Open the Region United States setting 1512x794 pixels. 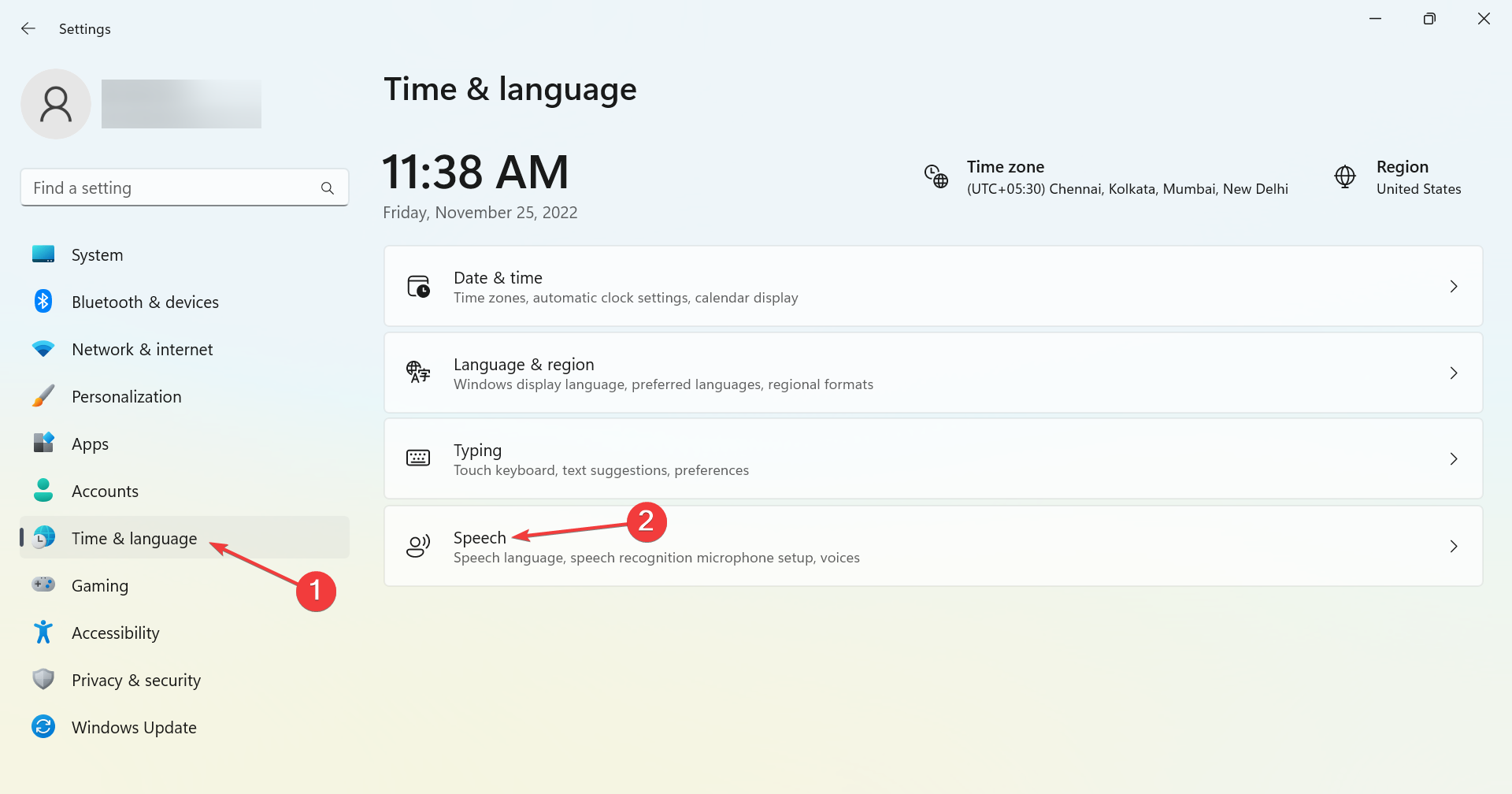(1398, 177)
